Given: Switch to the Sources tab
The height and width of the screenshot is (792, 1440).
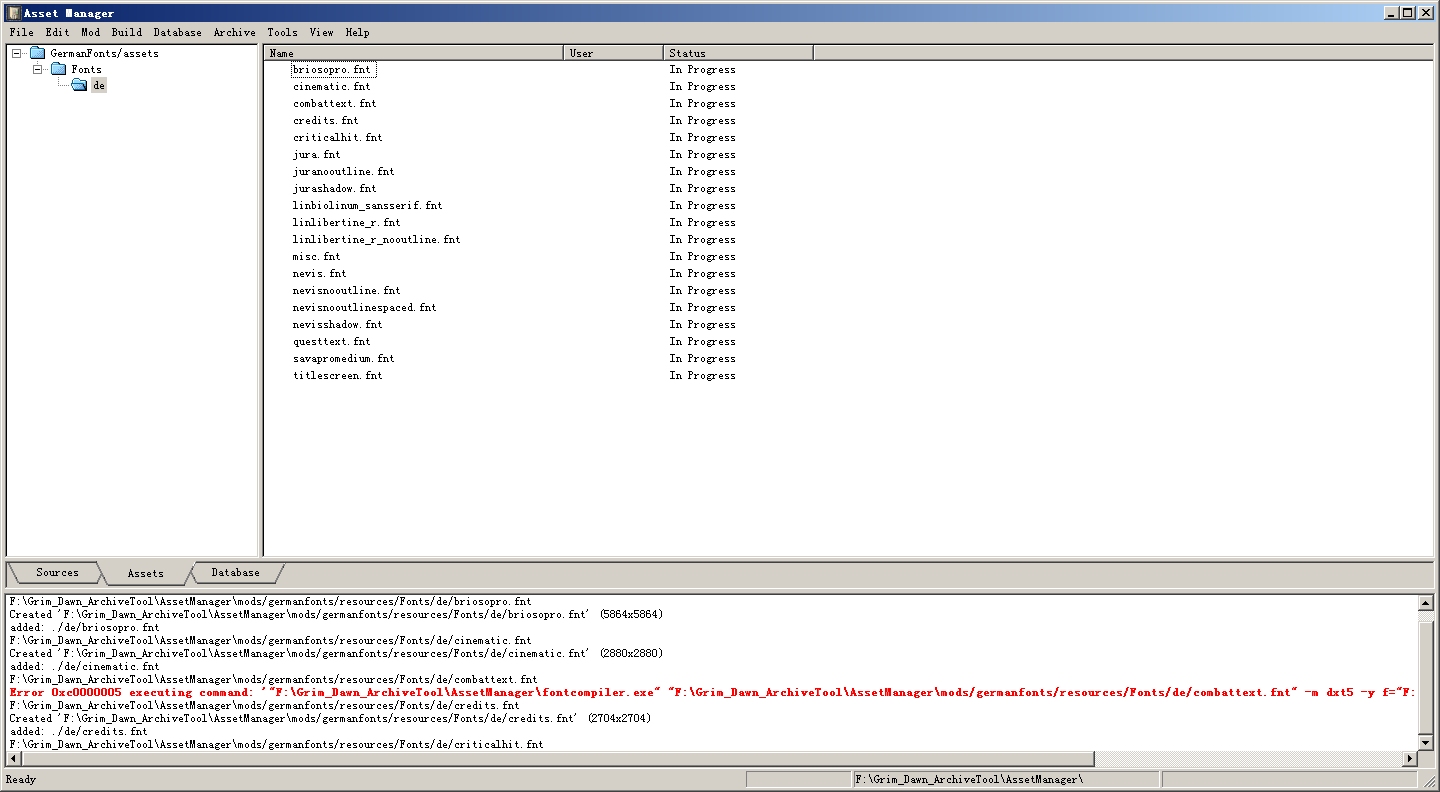Looking at the screenshot, I should coord(57,573).
